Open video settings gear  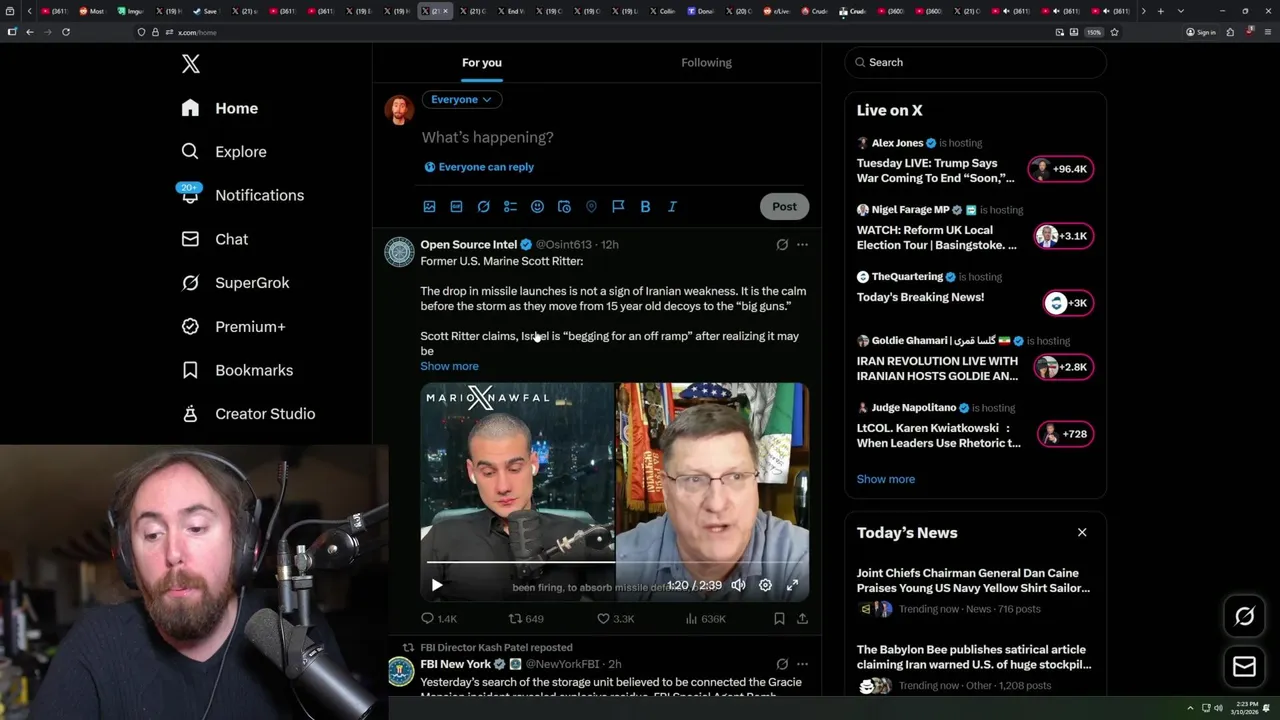[765, 585]
